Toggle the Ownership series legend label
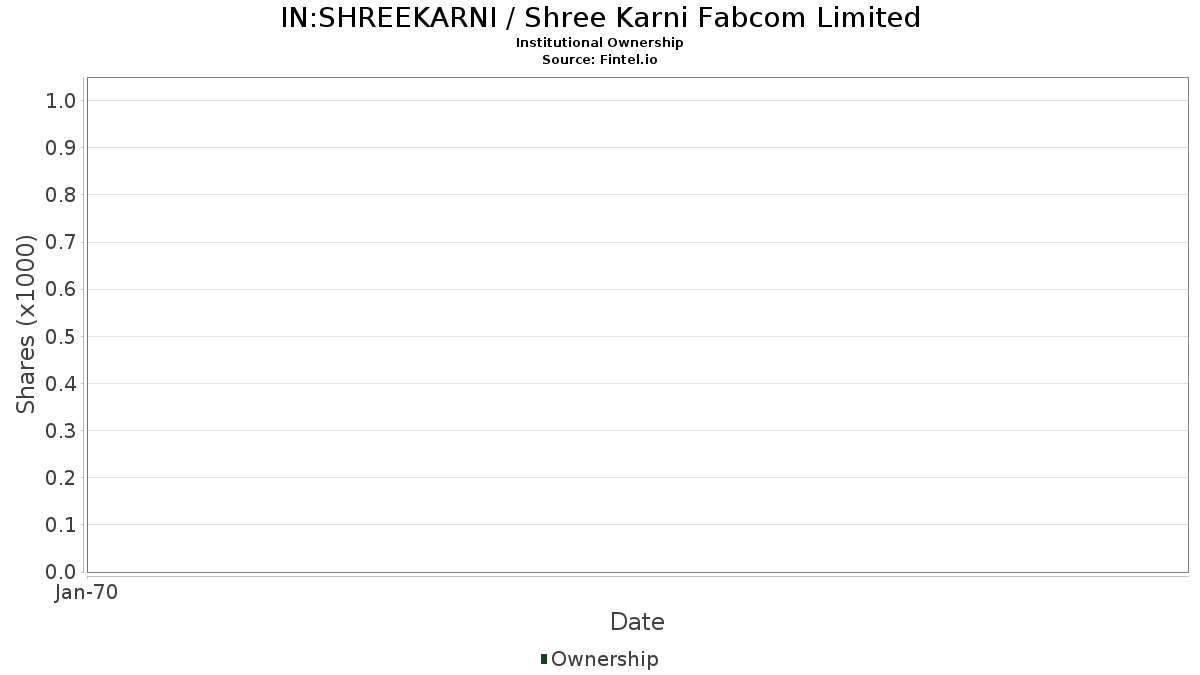Image resolution: width=1200 pixels, height=675 pixels. pyautogui.click(x=604, y=659)
